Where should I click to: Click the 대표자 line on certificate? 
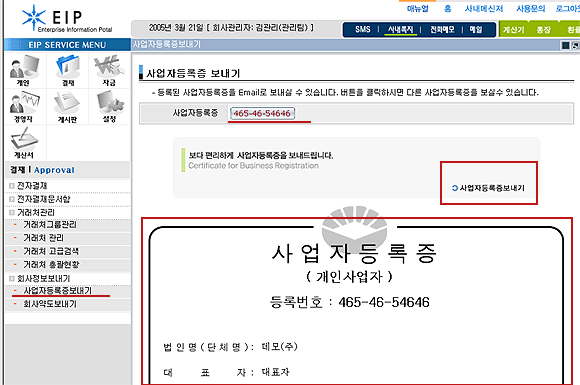tap(226, 372)
